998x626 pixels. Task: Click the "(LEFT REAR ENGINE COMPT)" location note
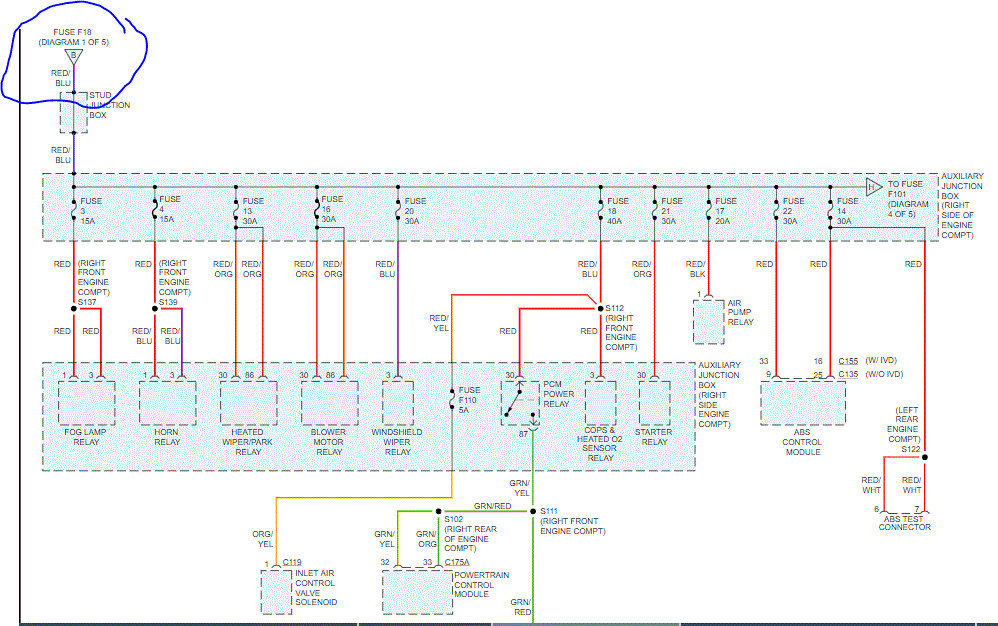coord(903,425)
